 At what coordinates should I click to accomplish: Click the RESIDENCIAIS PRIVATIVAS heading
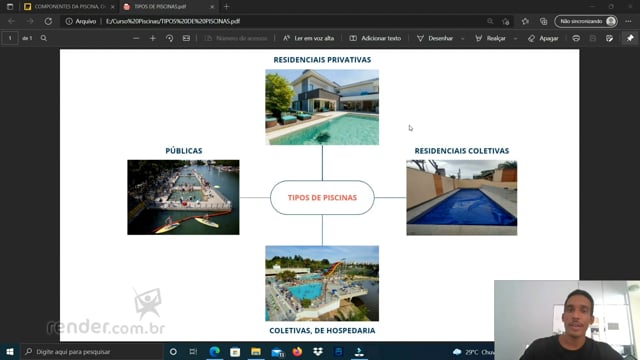[x=322, y=60]
